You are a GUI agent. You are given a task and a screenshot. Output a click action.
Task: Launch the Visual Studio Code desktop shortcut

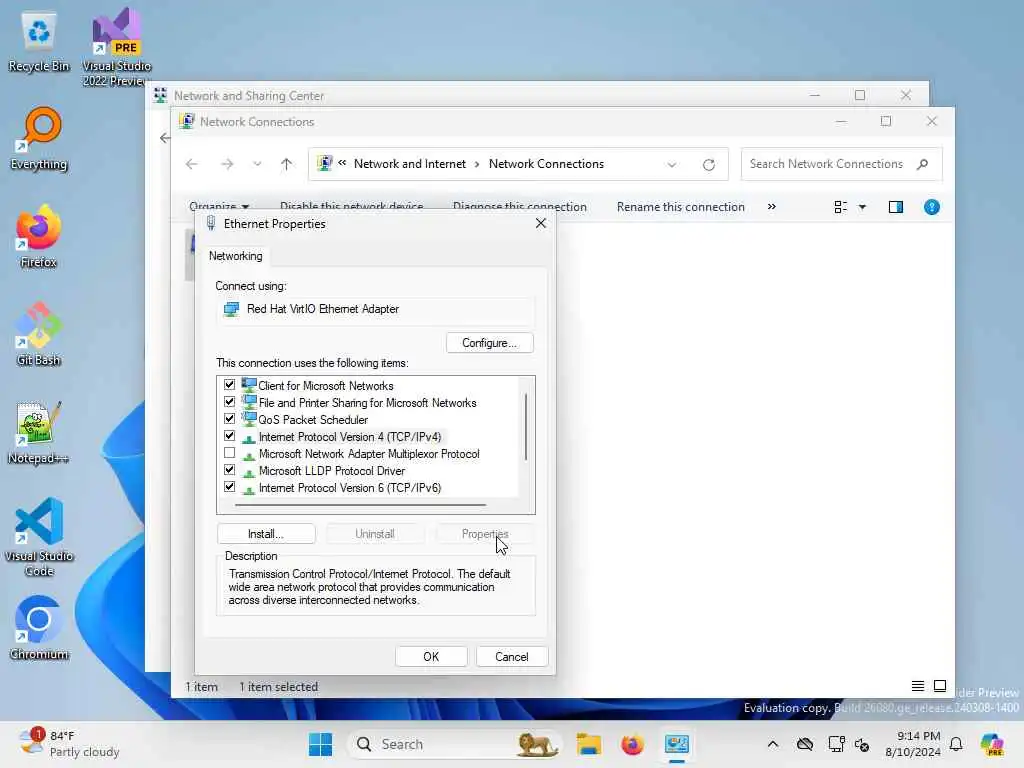[39, 537]
